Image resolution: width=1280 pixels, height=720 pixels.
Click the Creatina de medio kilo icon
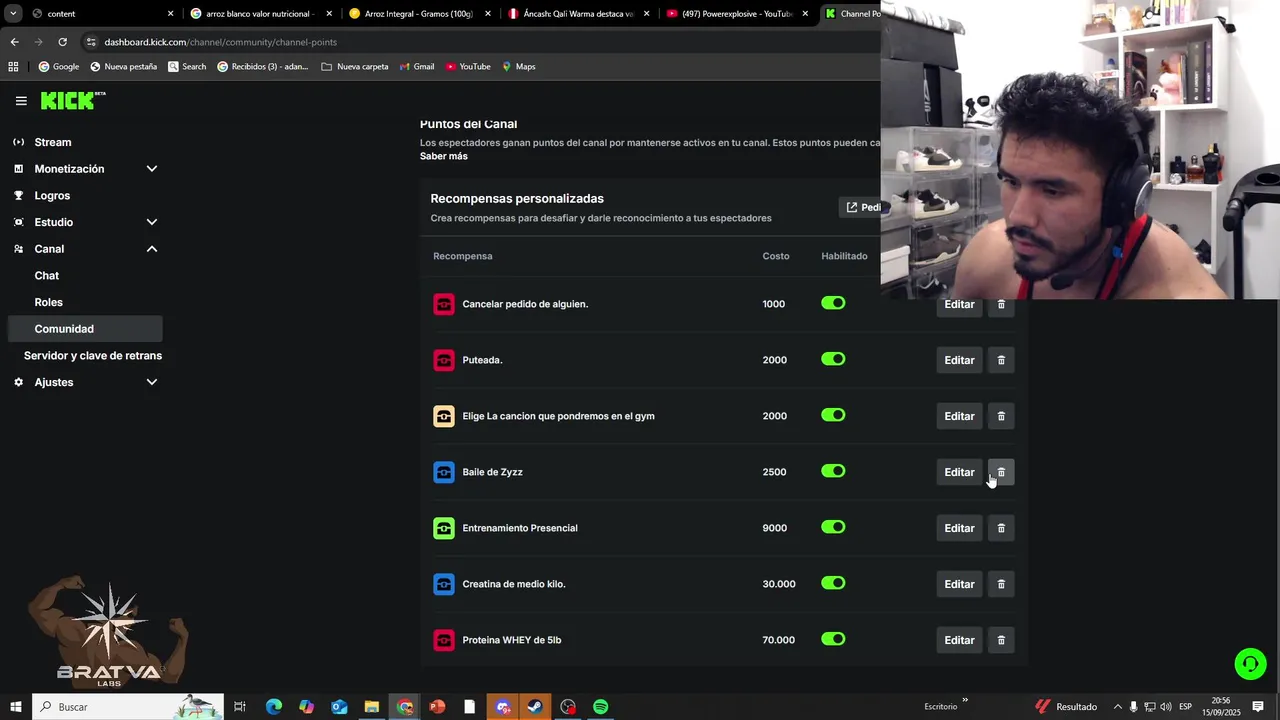444,584
